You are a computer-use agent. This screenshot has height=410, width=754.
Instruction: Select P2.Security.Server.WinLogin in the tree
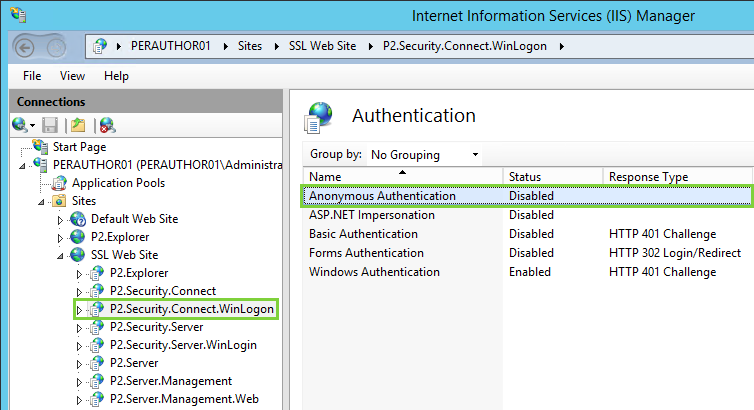coord(183,345)
